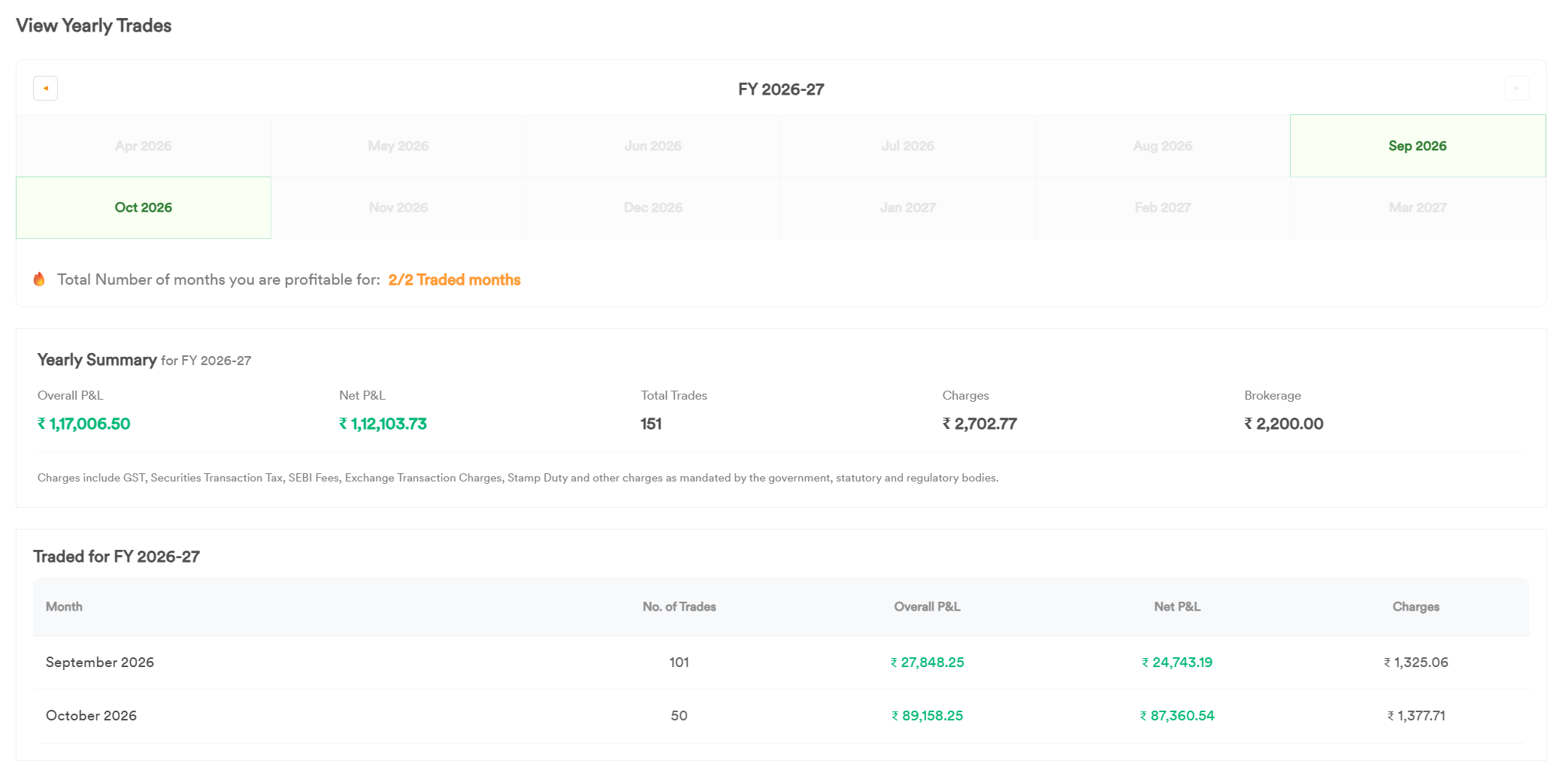This screenshot has height=779, width=1568.
Task: Click the FY 2026-27 heading
Action: [x=781, y=89]
